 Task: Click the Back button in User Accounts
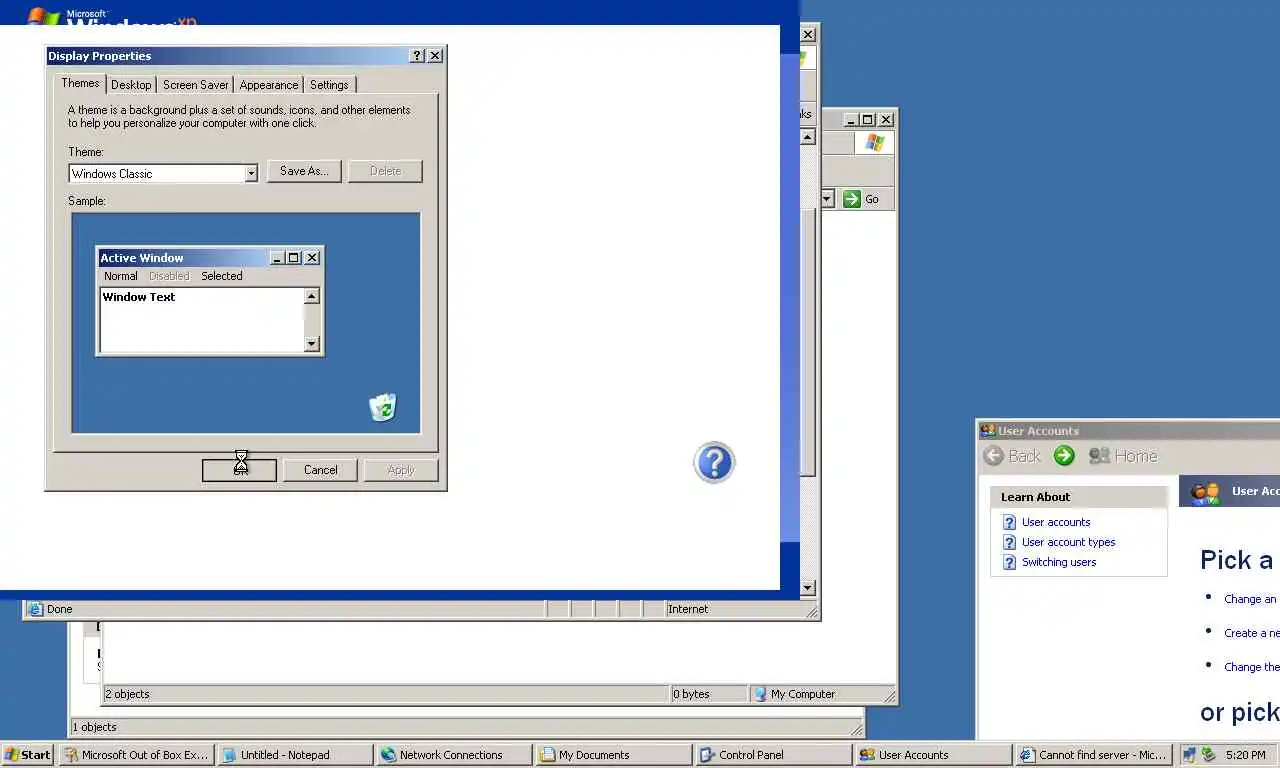point(1012,456)
